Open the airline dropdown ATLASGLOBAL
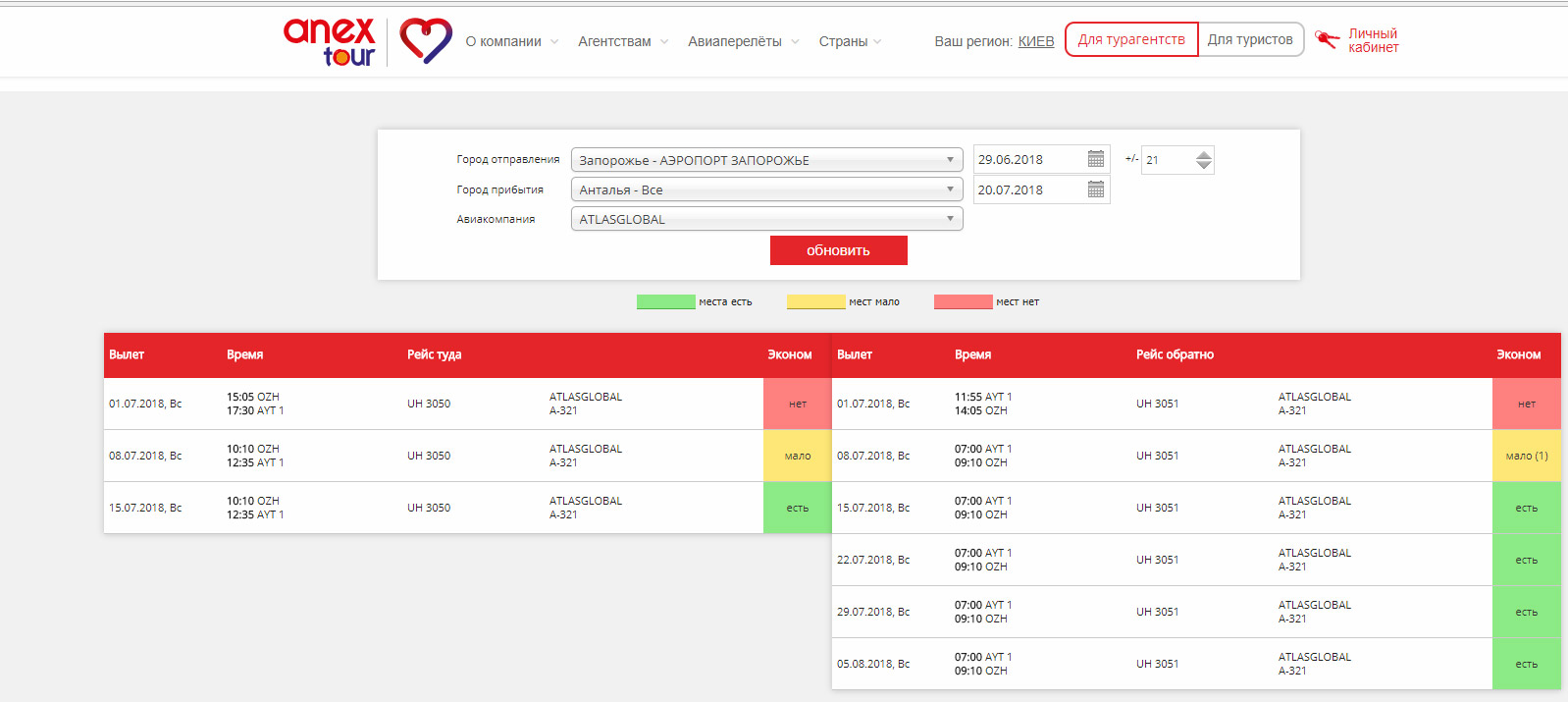 (766, 219)
